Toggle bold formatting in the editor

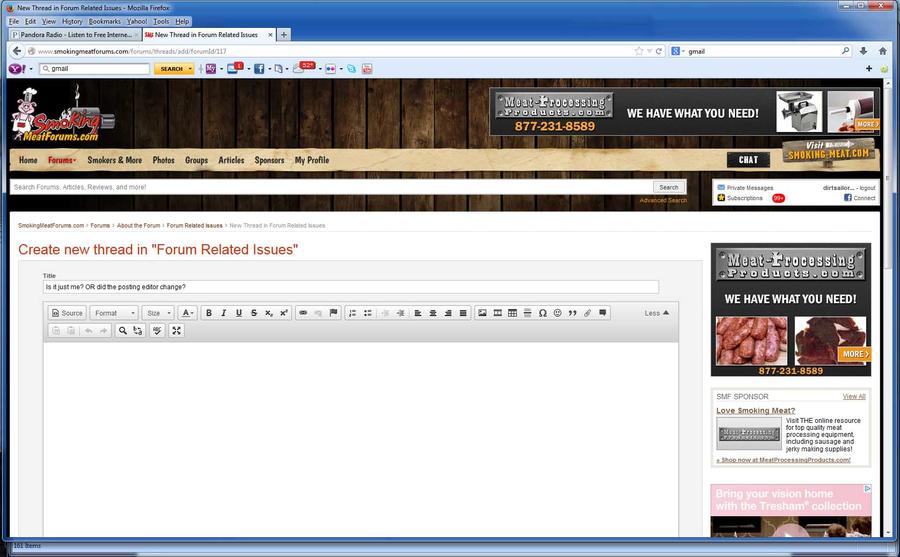(x=209, y=313)
